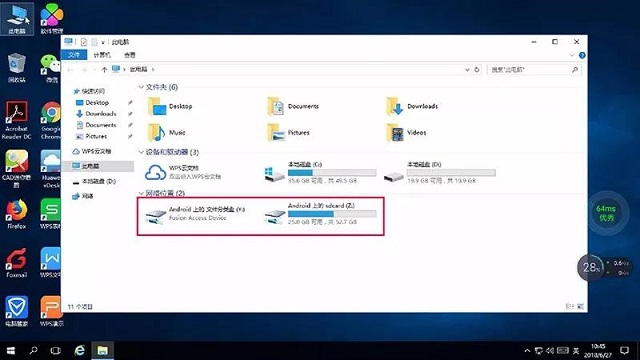Open Acrobat Reader DC desktop shortcut
The image size is (640, 360).
click(x=16, y=120)
